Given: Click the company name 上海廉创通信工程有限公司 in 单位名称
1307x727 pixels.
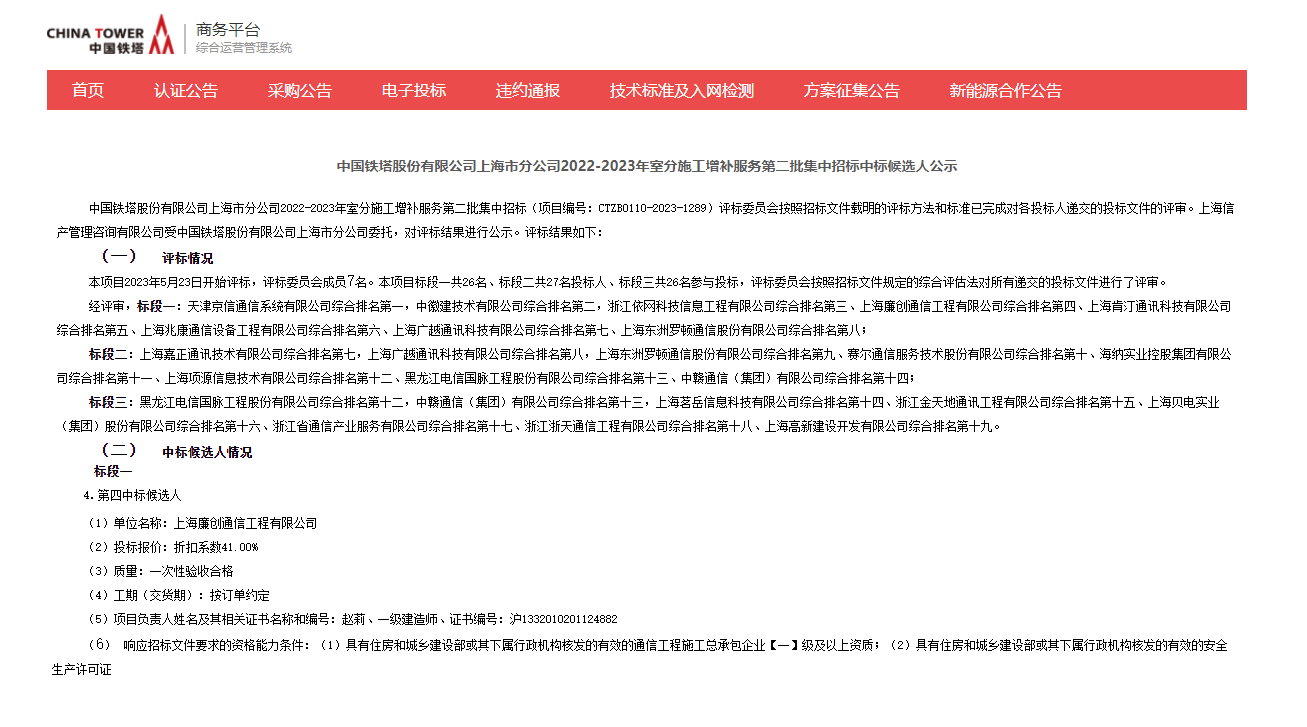Looking at the screenshot, I should pyautogui.click(x=245, y=523).
